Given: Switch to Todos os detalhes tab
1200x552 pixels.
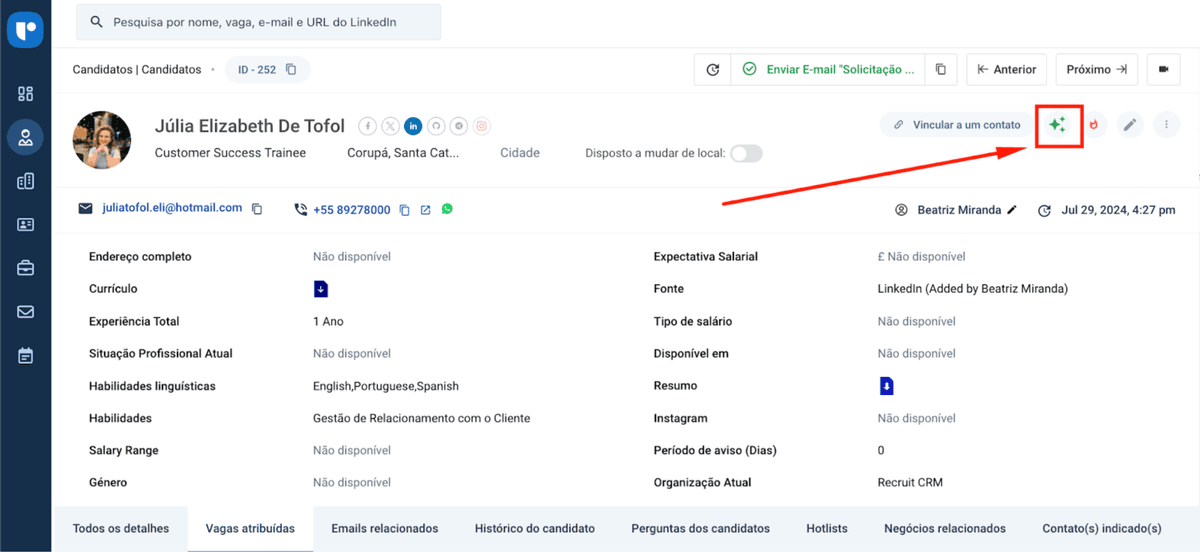Looking at the screenshot, I should click(x=121, y=528).
